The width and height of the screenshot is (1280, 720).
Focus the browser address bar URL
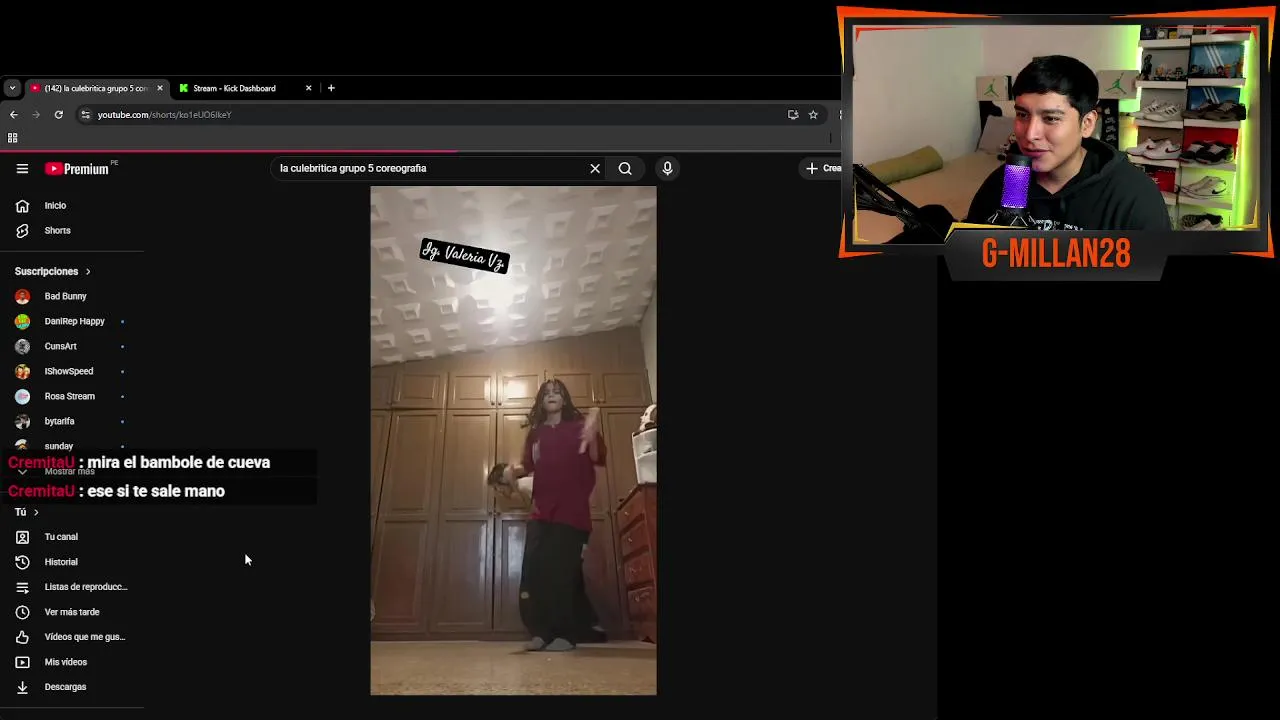(164, 115)
